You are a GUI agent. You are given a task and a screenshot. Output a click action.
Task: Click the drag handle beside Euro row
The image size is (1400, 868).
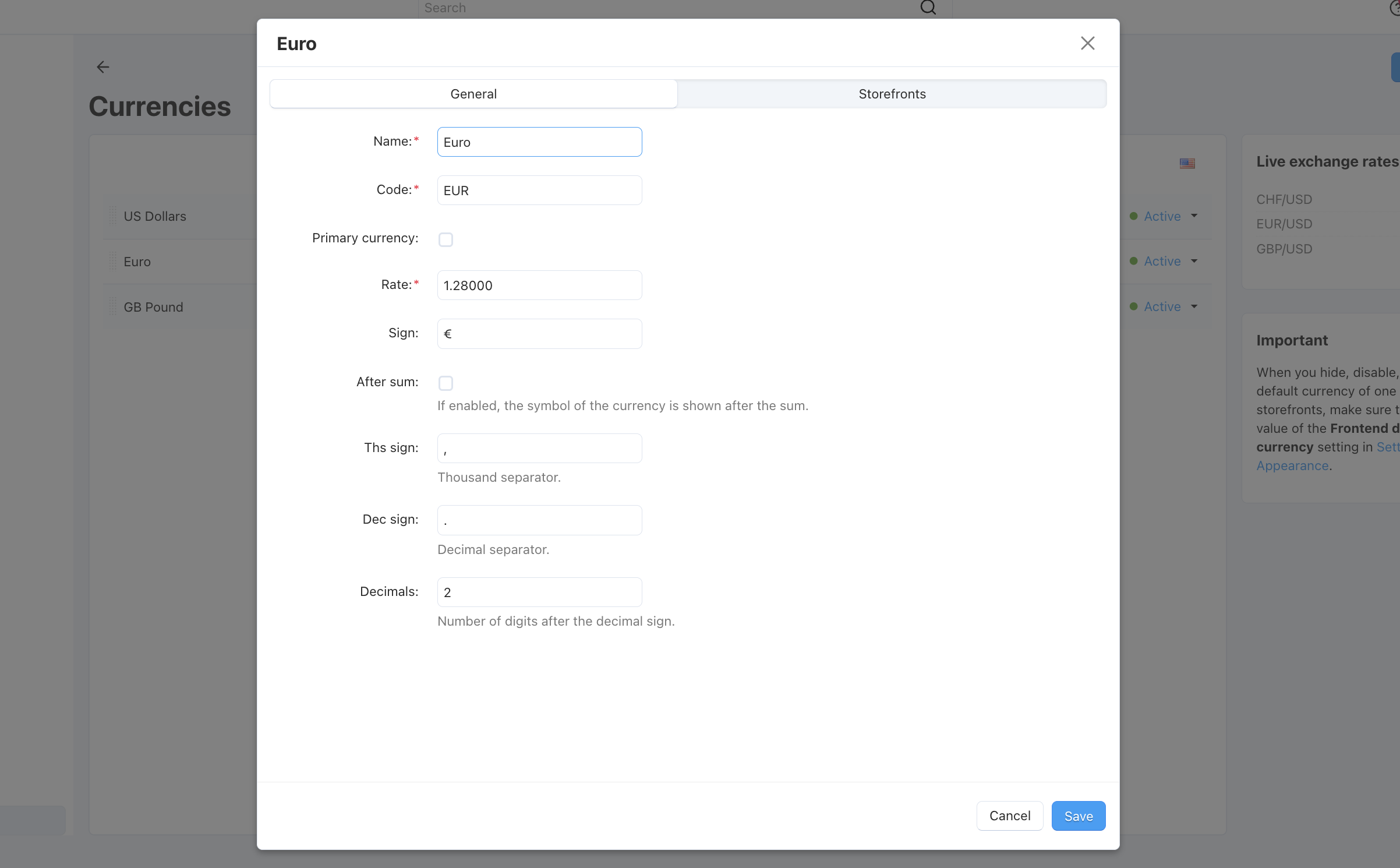pos(113,262)
